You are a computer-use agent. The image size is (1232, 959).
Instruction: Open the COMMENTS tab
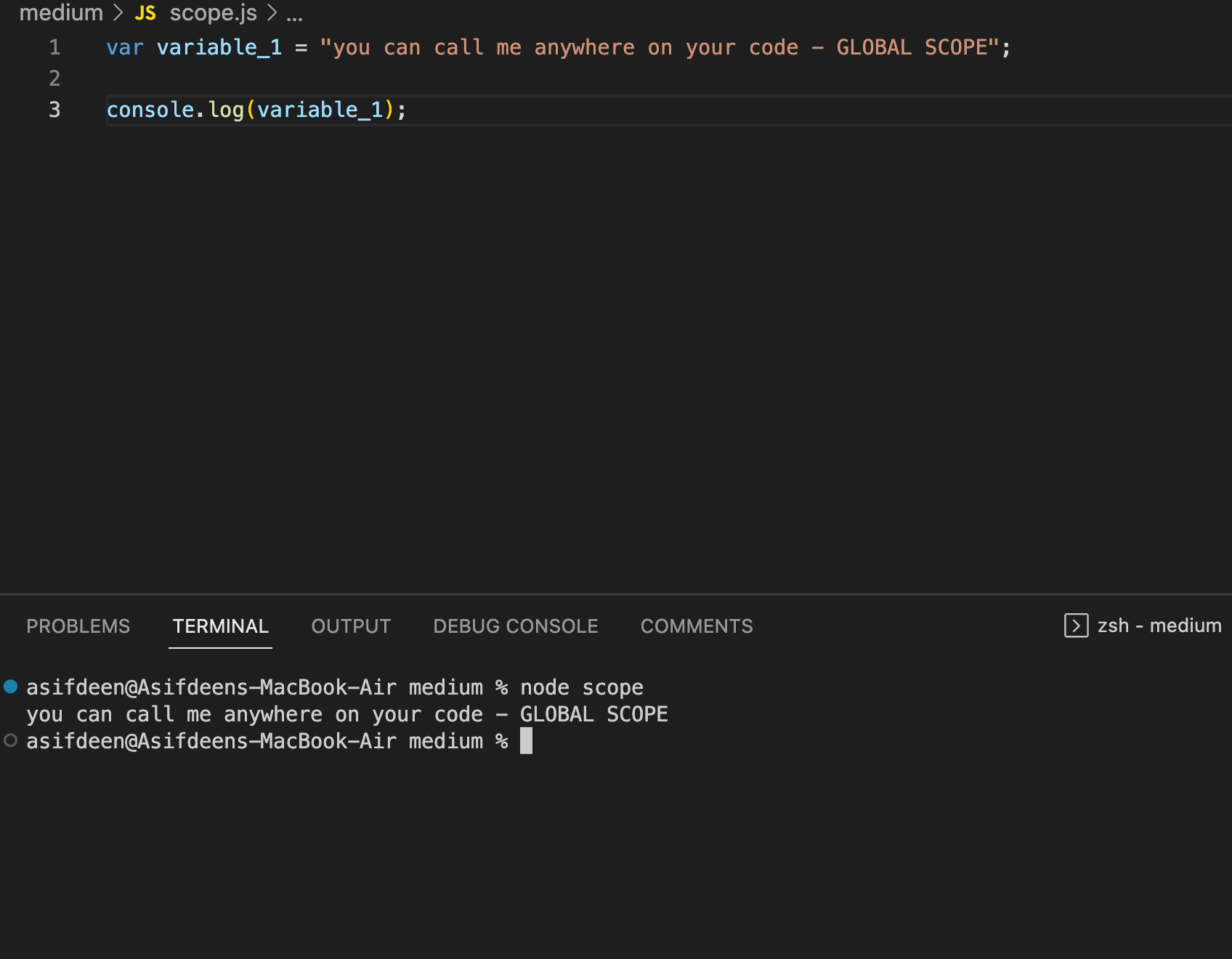(x=697, y=626)
